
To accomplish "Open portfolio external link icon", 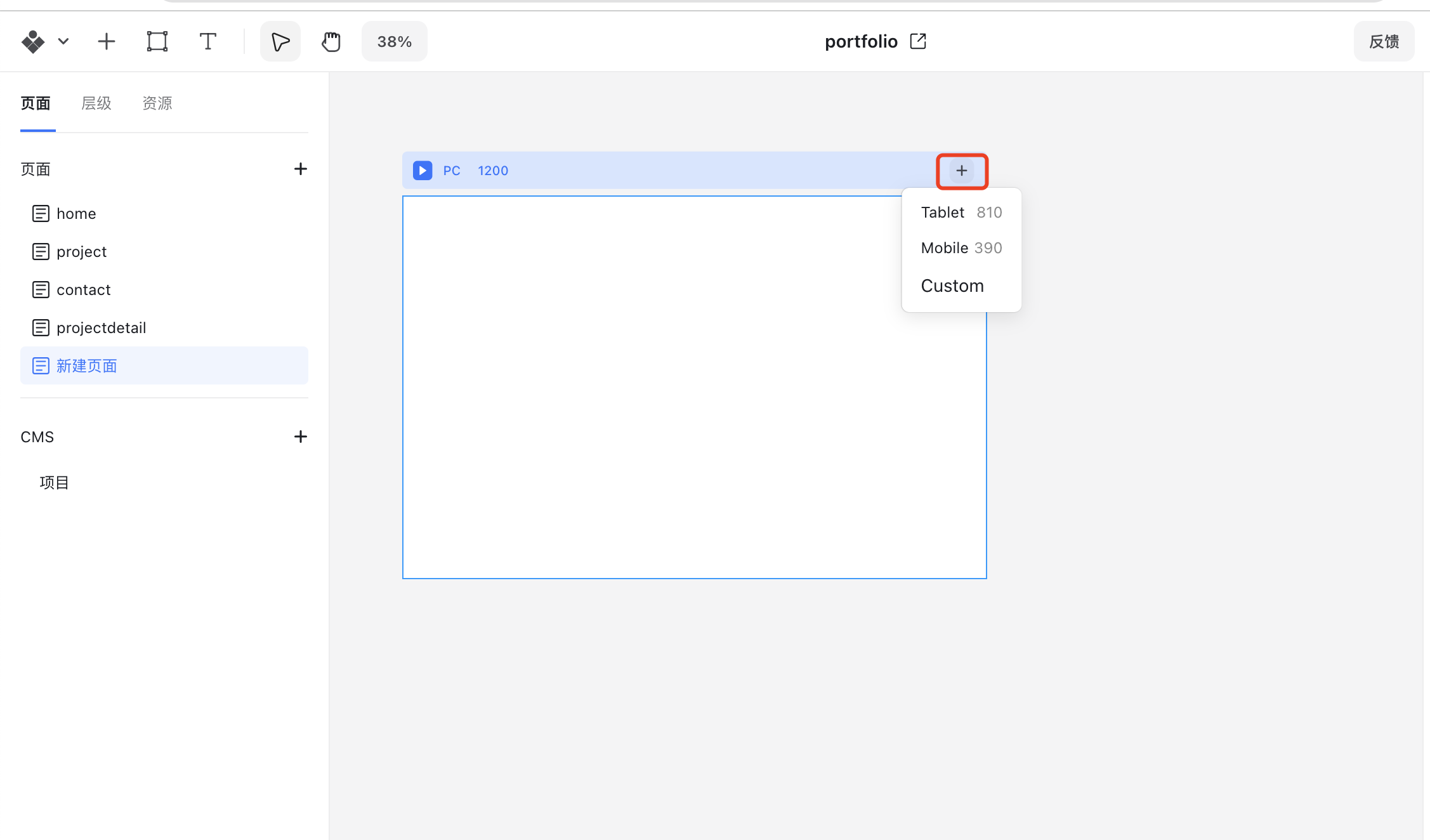I will coord(917,41).
